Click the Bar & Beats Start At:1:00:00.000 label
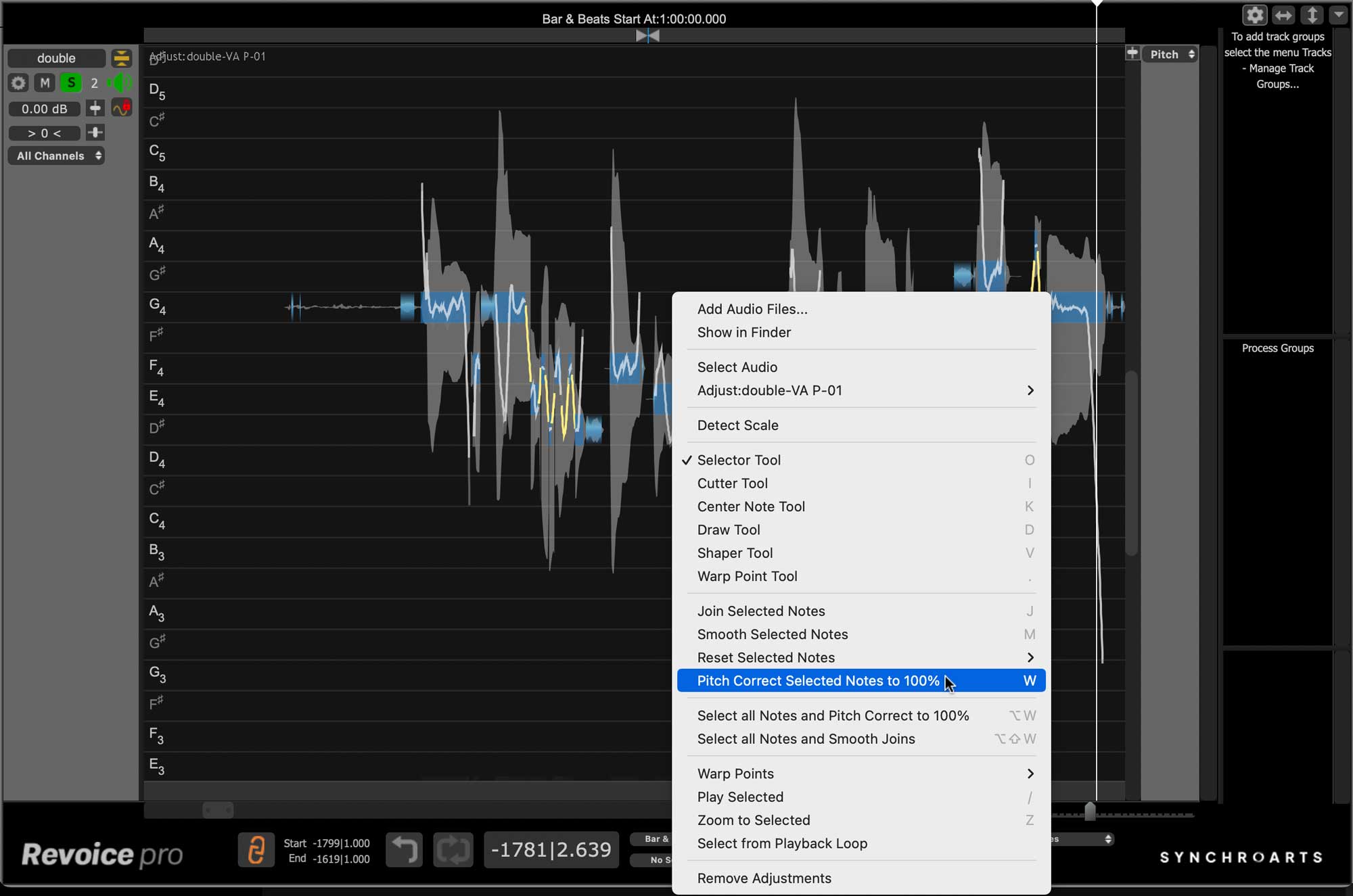Image resolution: width=1353 pixels, height=896 pixels. [634, 19]
